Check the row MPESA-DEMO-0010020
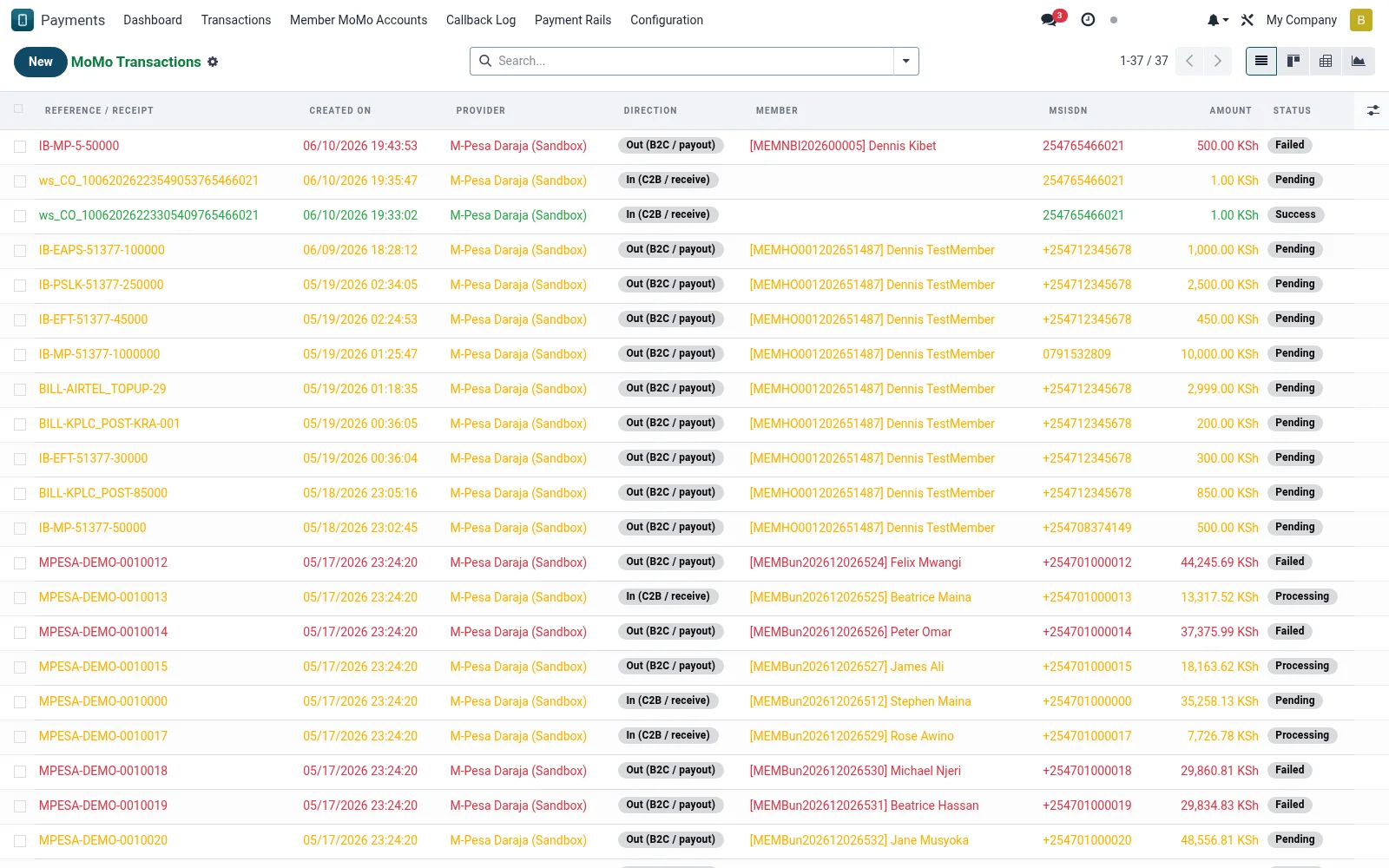1389x868 pixels. (x=19, y=841)
